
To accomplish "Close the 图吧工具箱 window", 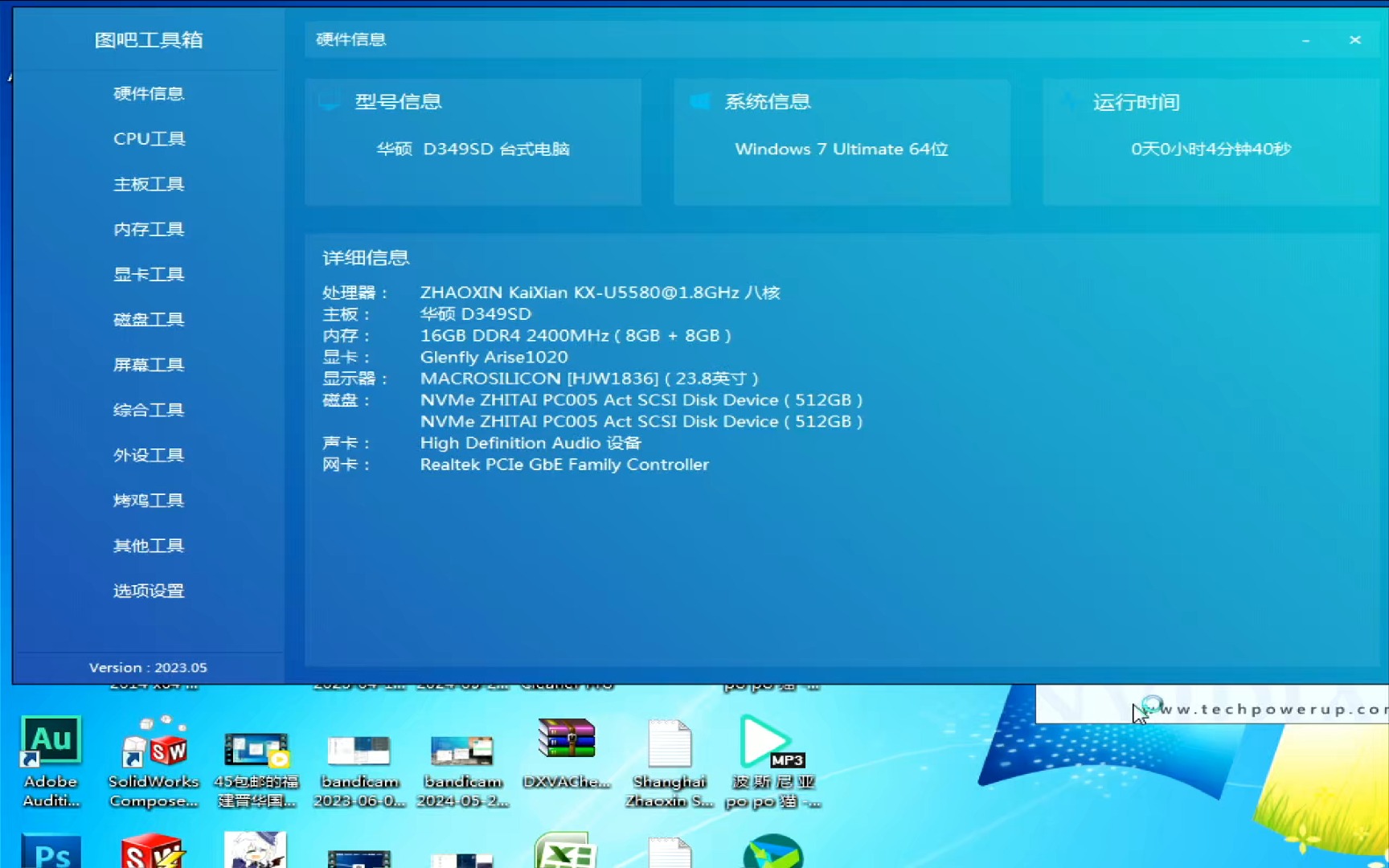I will [x=1355, y=40].
